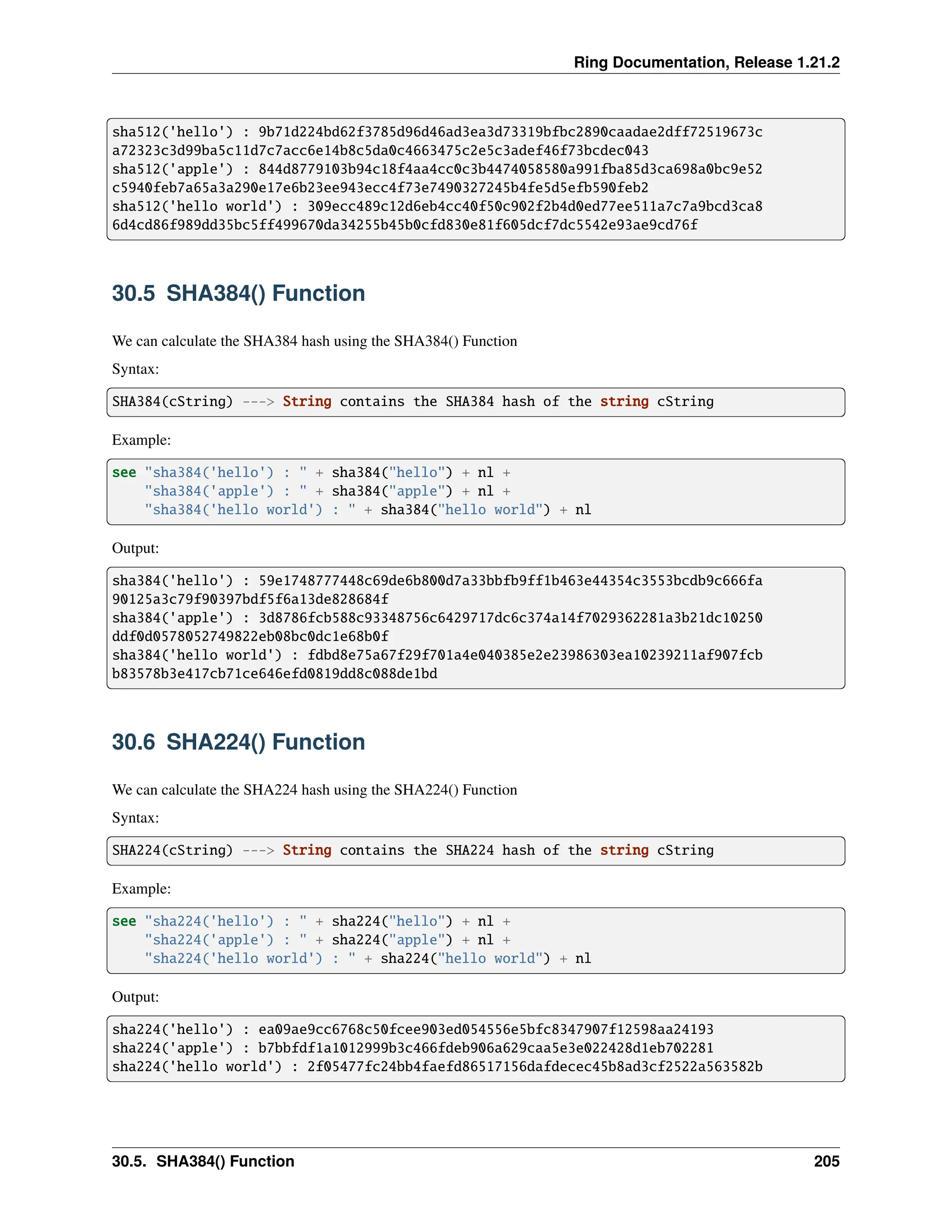The width and height of the screenshot is (952, 1232).
Task: Click the green see keyword in sha224 example
Action: [x=124, y=921]
